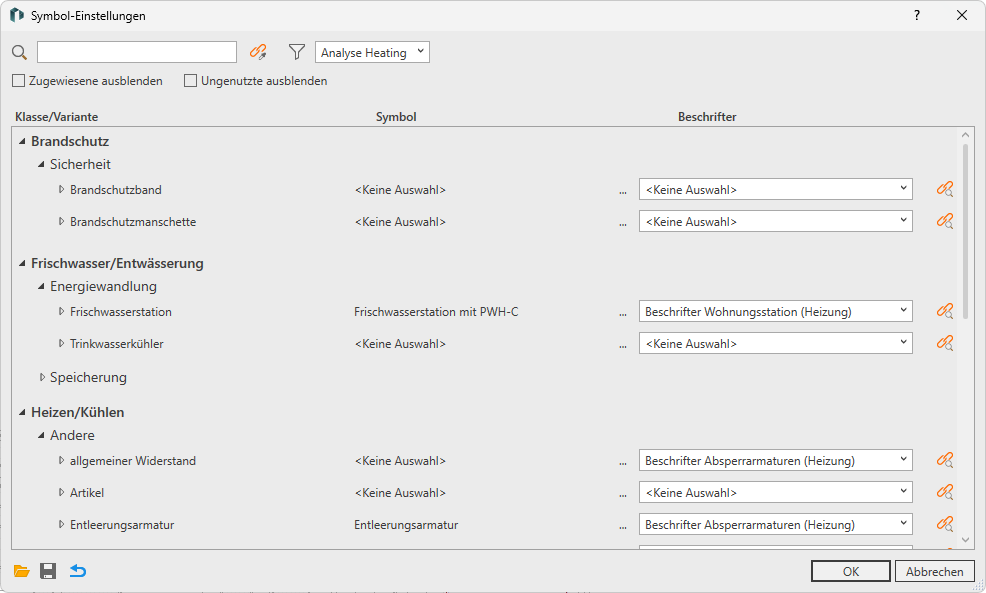Click link-search icon in Trinkwasserkühler row
Screen dimensions: 986x593
944,343
